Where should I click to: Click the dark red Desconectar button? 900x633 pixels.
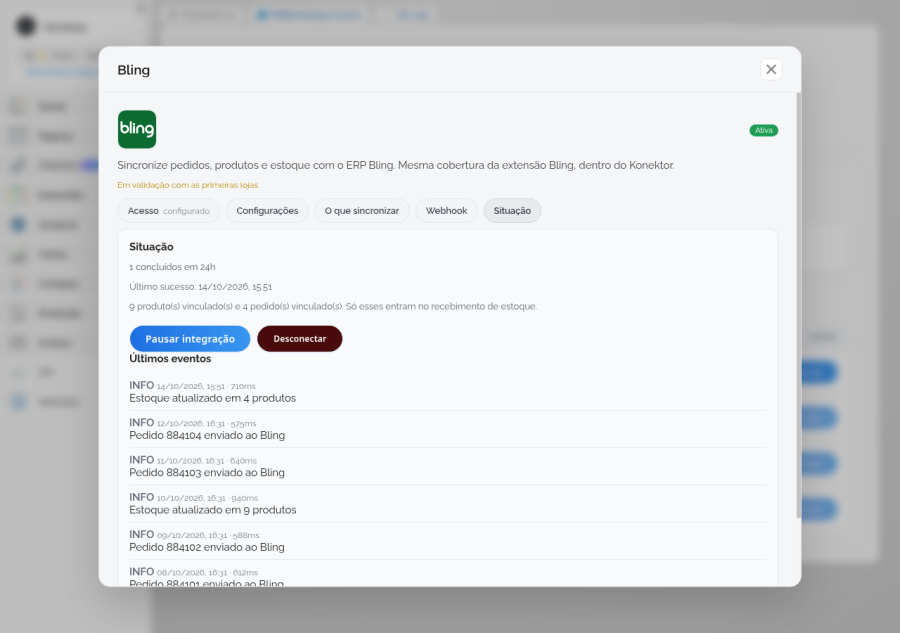[300, 339]
